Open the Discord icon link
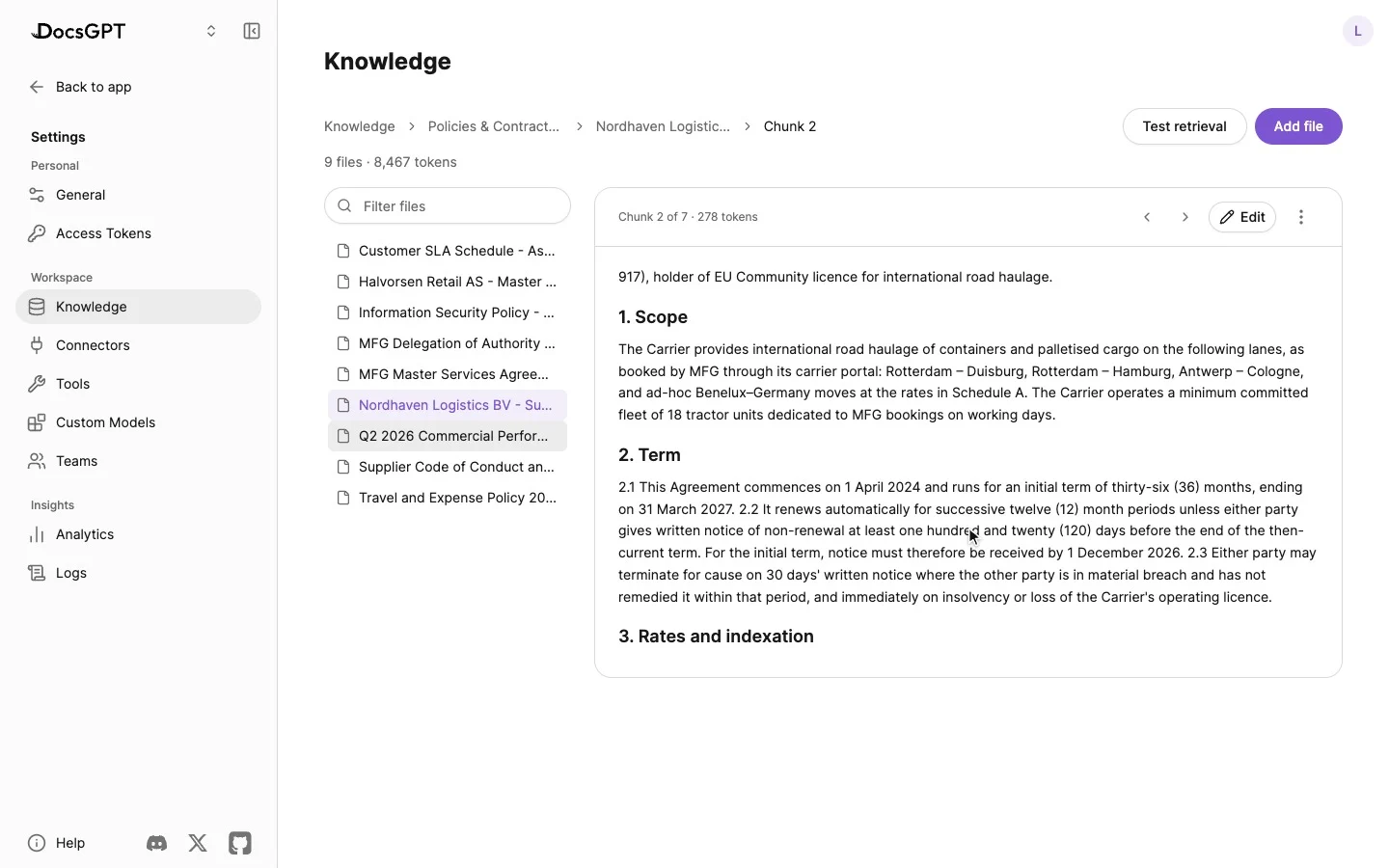 (156, 843)
